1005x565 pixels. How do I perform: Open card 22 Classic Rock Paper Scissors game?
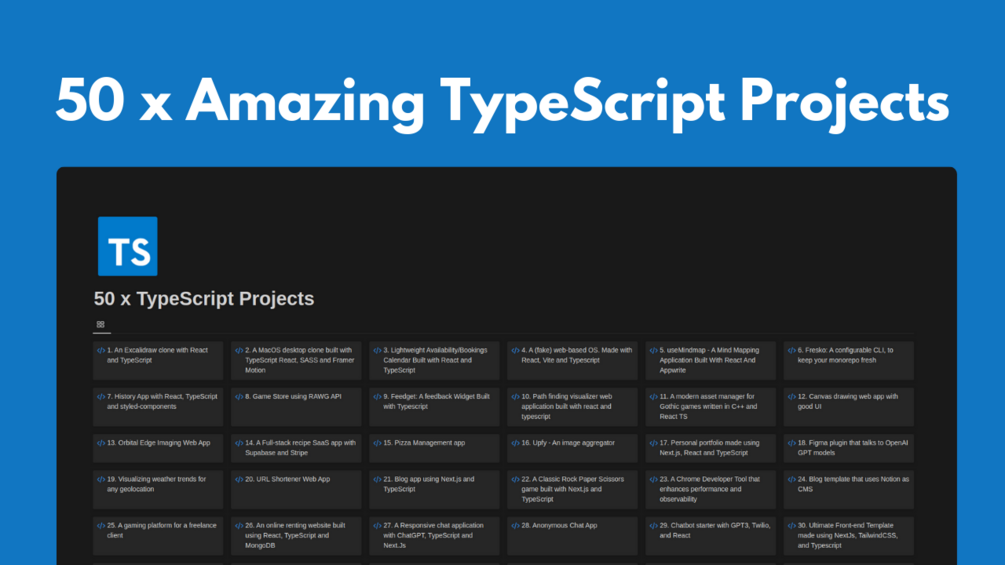pyautogui.click(x=572, y=489)
